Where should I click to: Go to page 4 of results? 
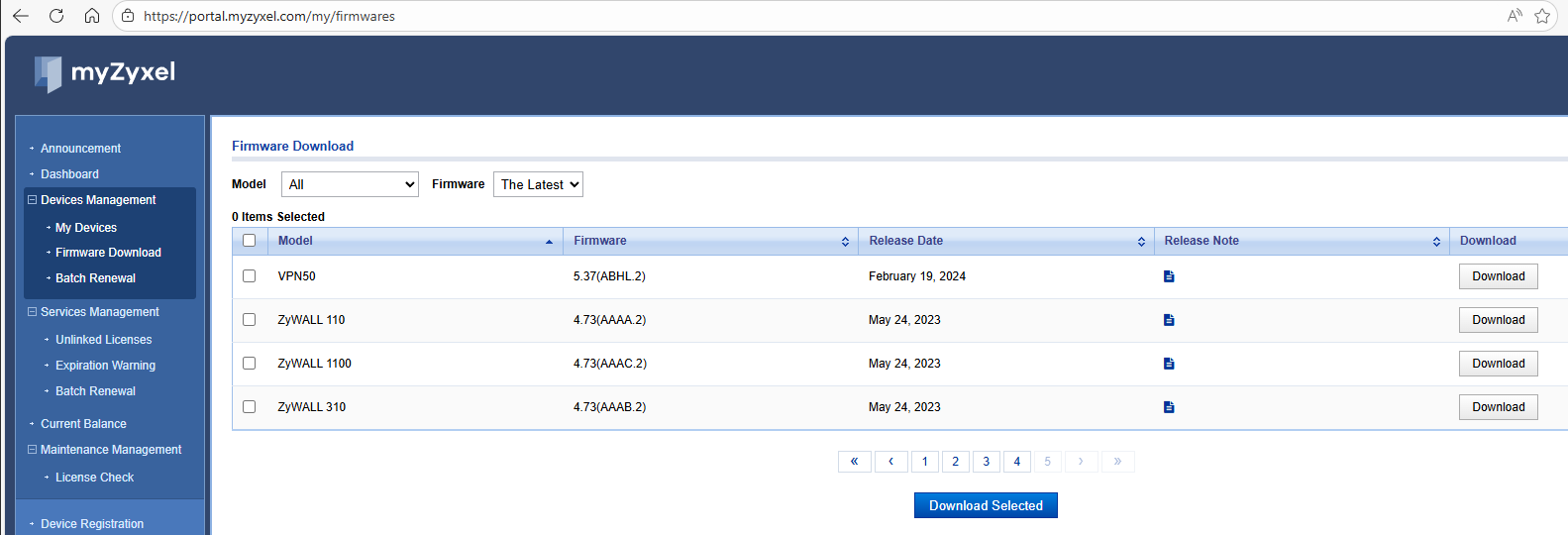(x=1017, y=462)
